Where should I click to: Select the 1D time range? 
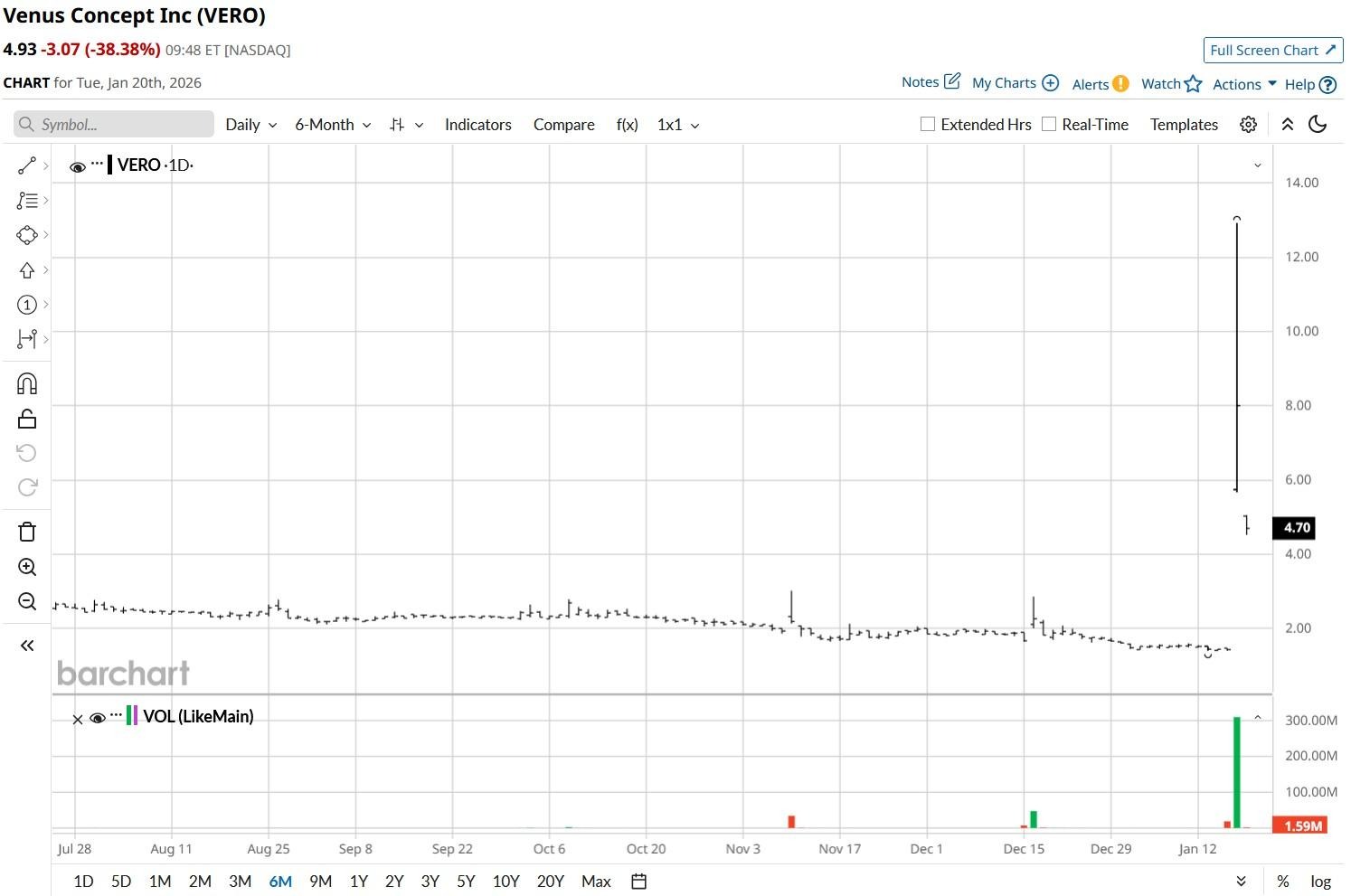[x=83, y=882]
